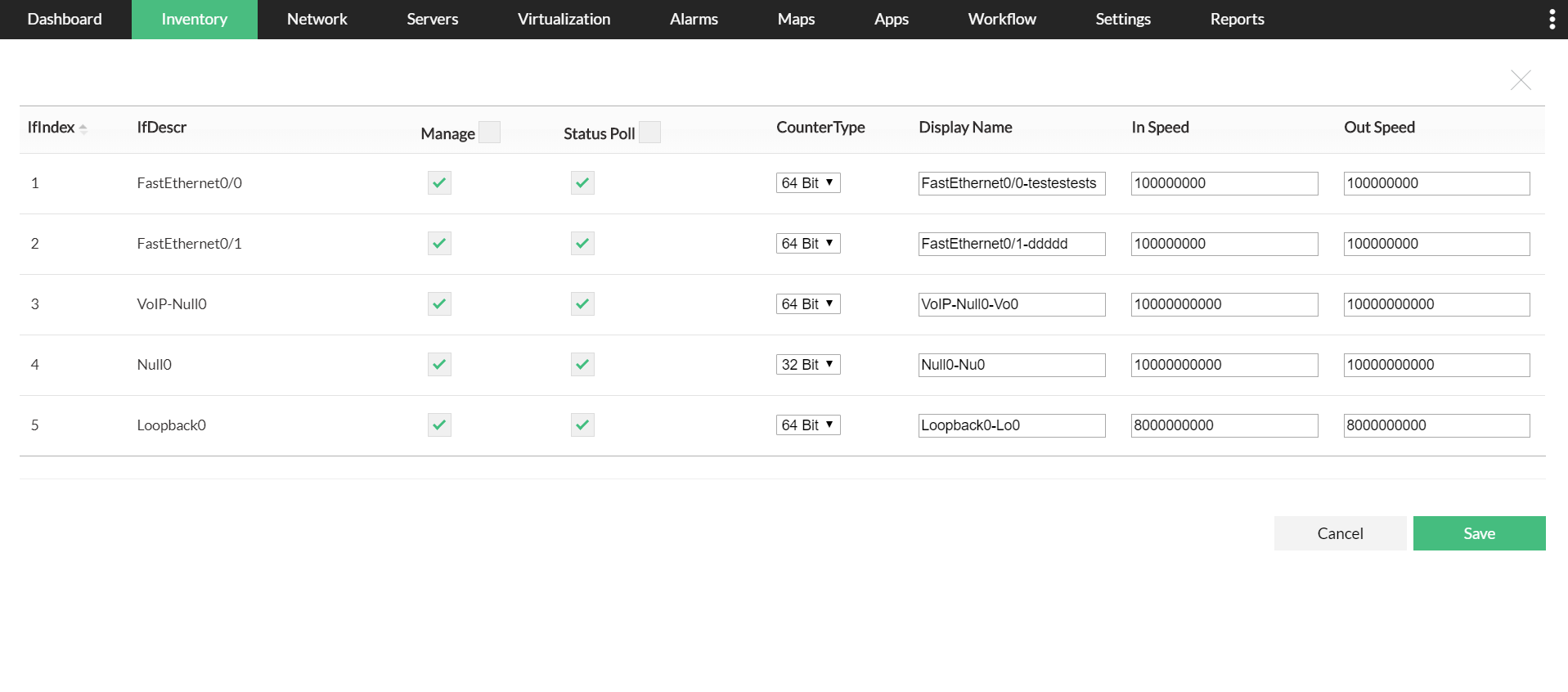Disable Status Poll for Null0 interface
This screenshot has height=692, width=1568.
(x=582, y=365)
